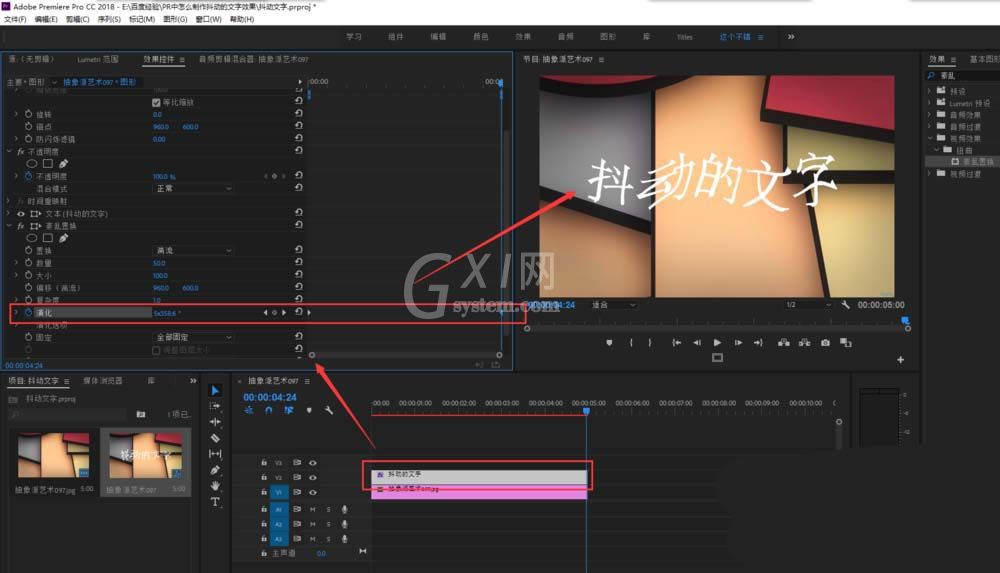Open the 固定 pinning dropdown
The height and width of the screenshot is (573, 1000).
[x=193, y=337]
